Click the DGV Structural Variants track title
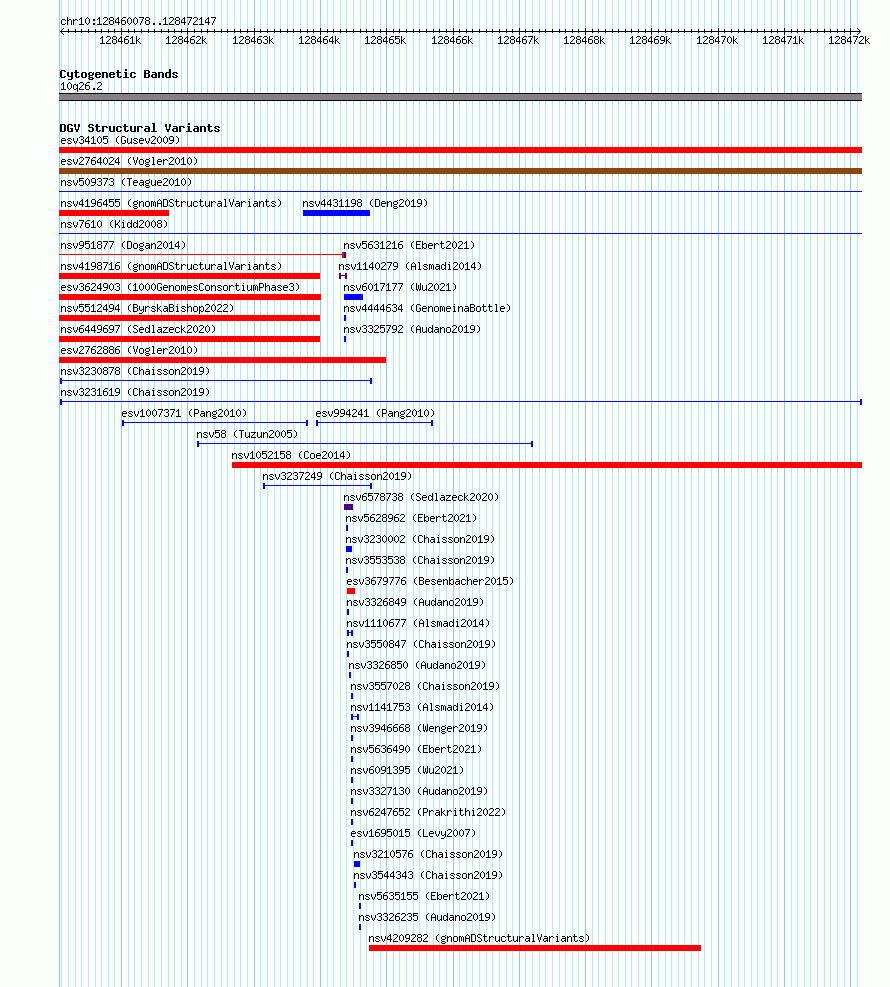 [140, 128]
